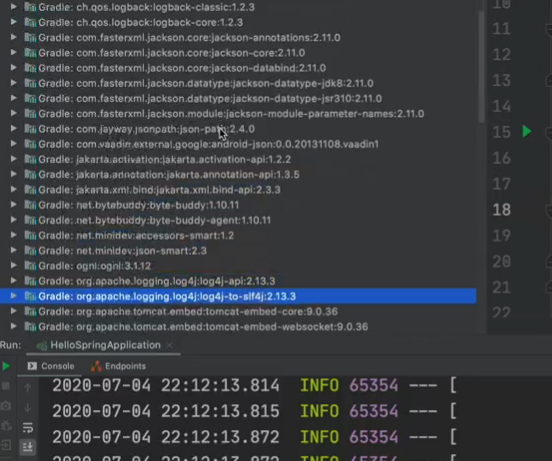
Task: Expand the logback-classic:1.2.3 library node
Action: pyautogui.click(x=13, y=7)
